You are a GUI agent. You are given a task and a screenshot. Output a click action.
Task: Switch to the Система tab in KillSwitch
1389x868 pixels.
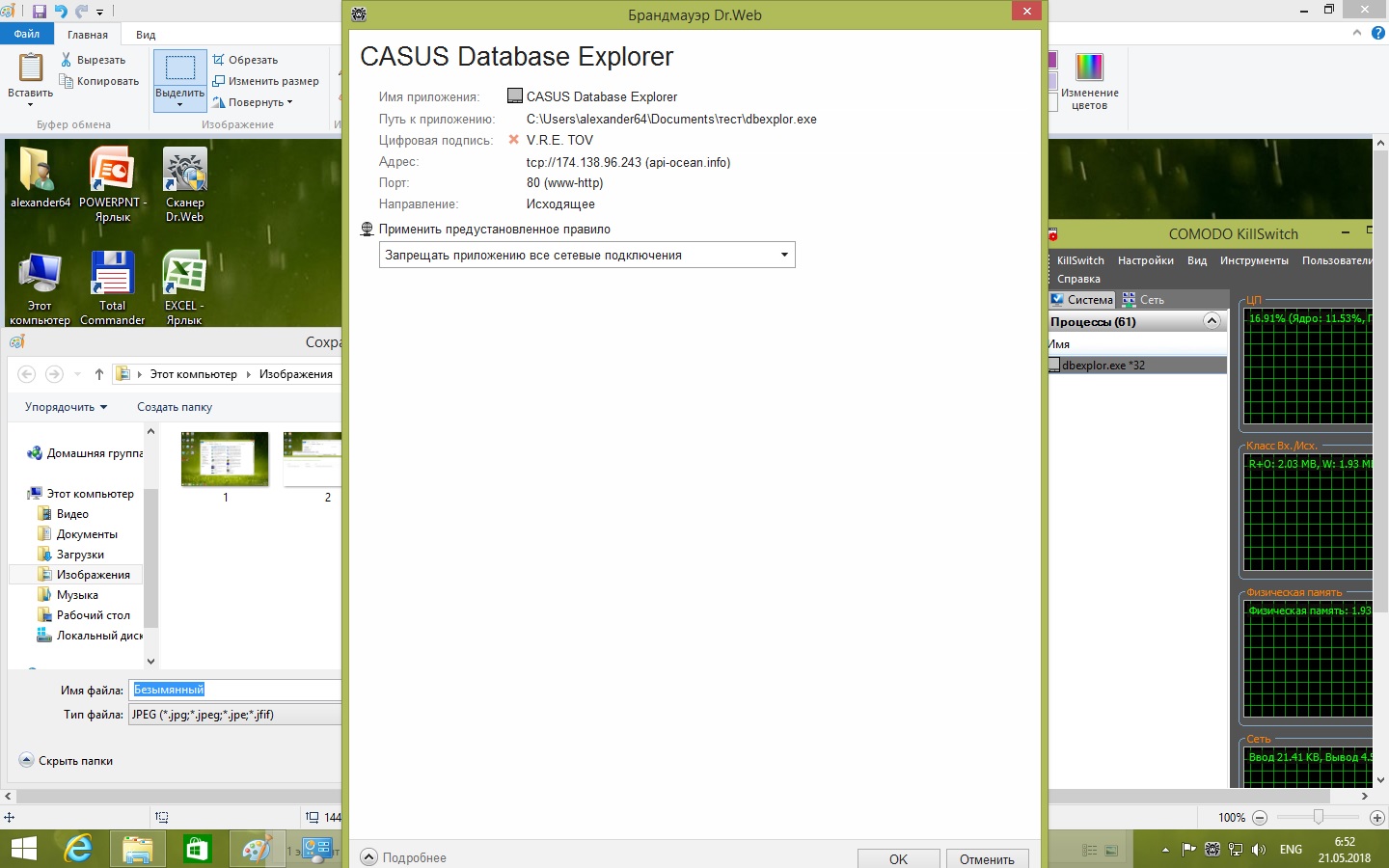coord(1081,300)
